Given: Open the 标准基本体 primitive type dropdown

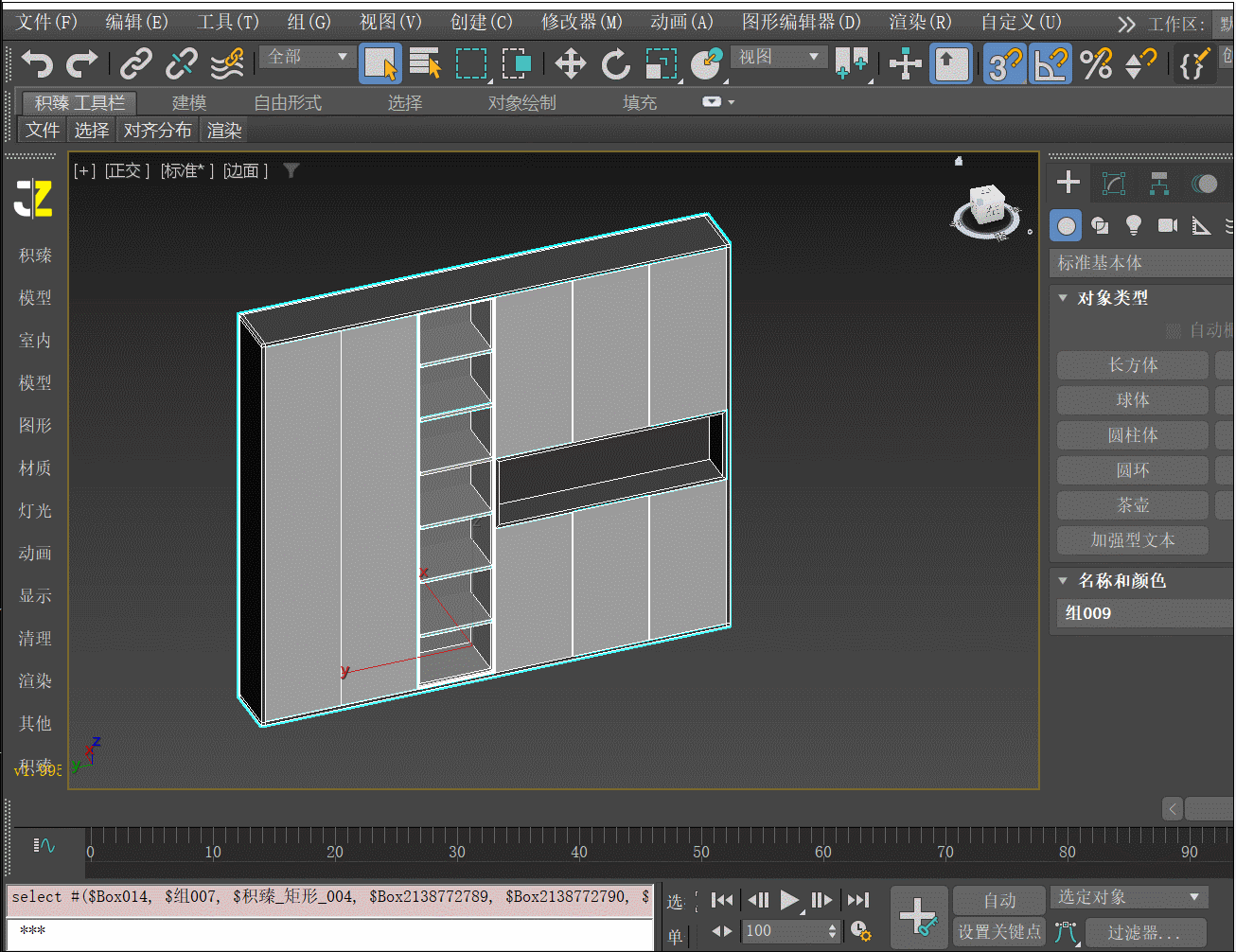Looking at the screenshot, I should pos(1142,263).
